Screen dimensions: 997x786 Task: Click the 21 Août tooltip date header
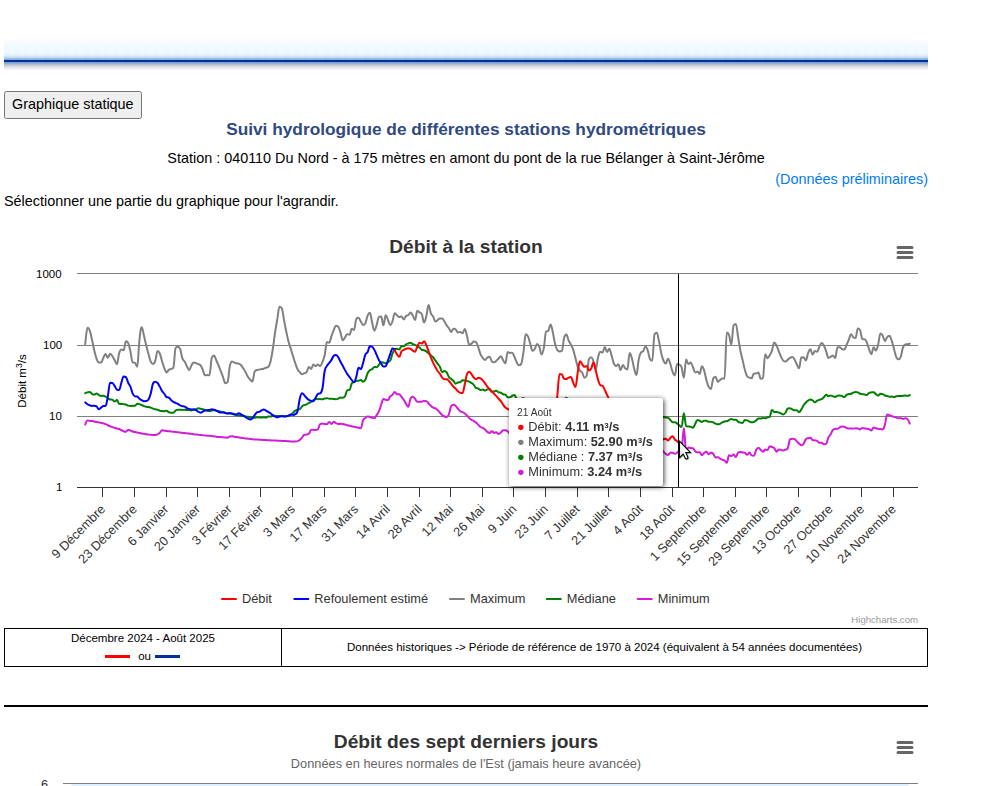534,412
